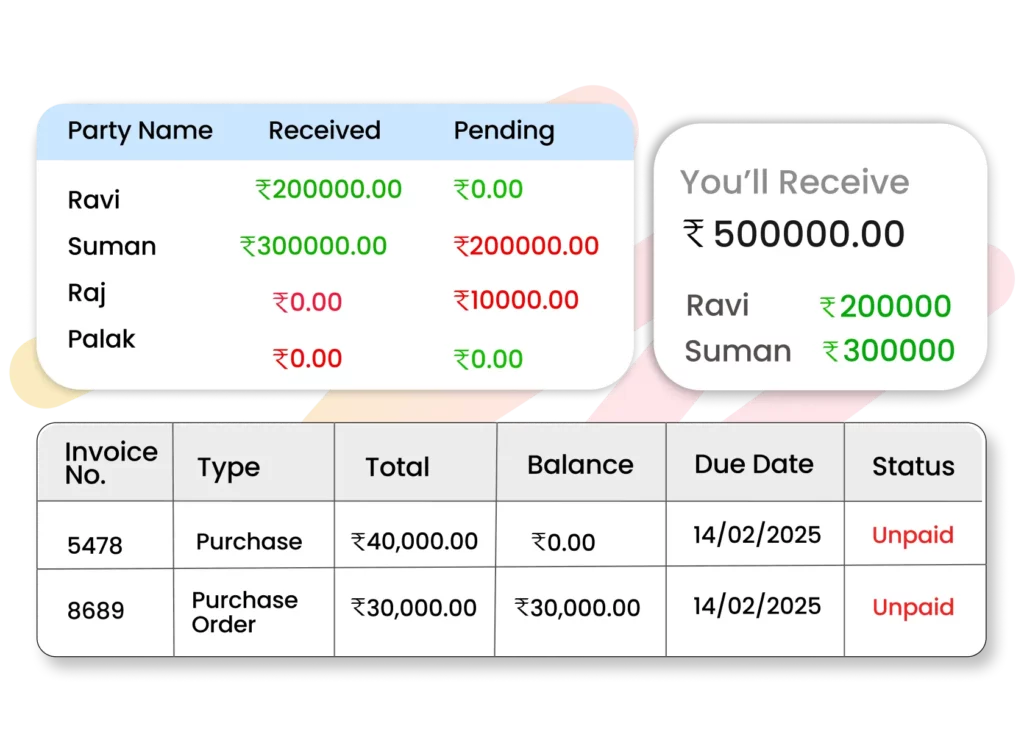The image size is (1024, 744).
Task: Click the Invoice No. column header
Action: pyautogui.click(x=111, y=463)
